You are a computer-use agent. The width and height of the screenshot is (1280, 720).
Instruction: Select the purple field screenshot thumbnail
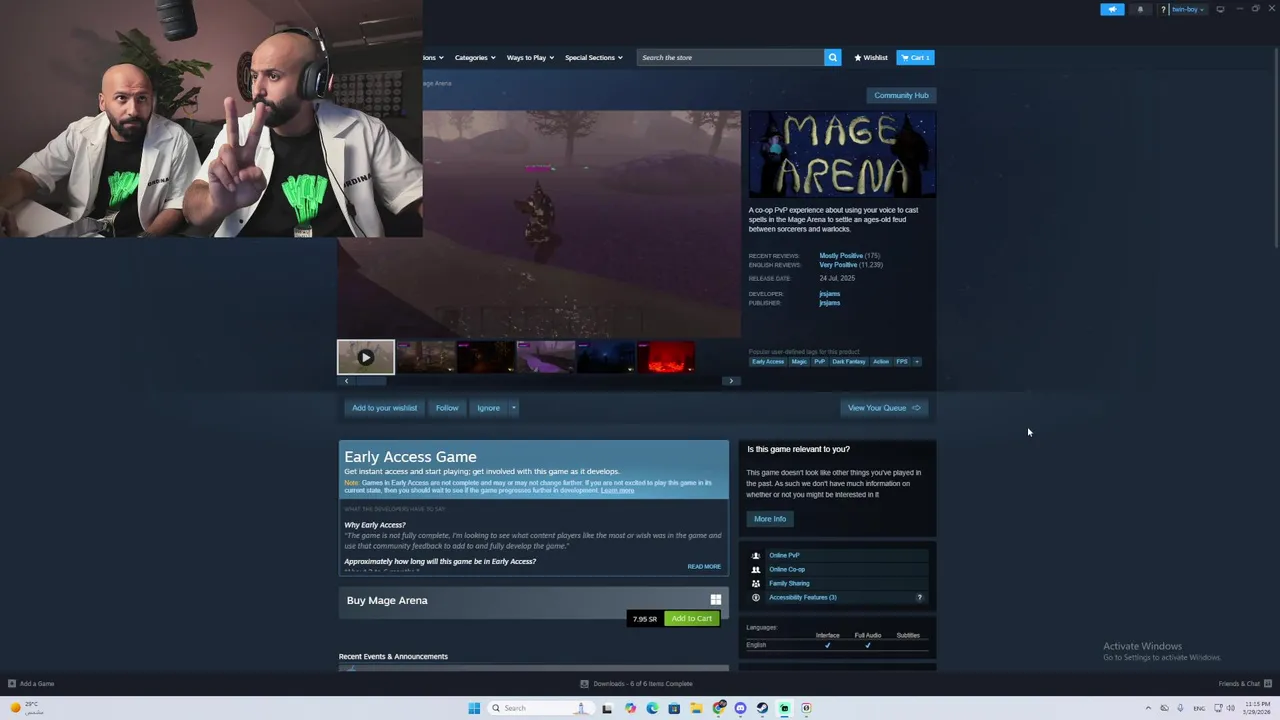tap(546, 357)
